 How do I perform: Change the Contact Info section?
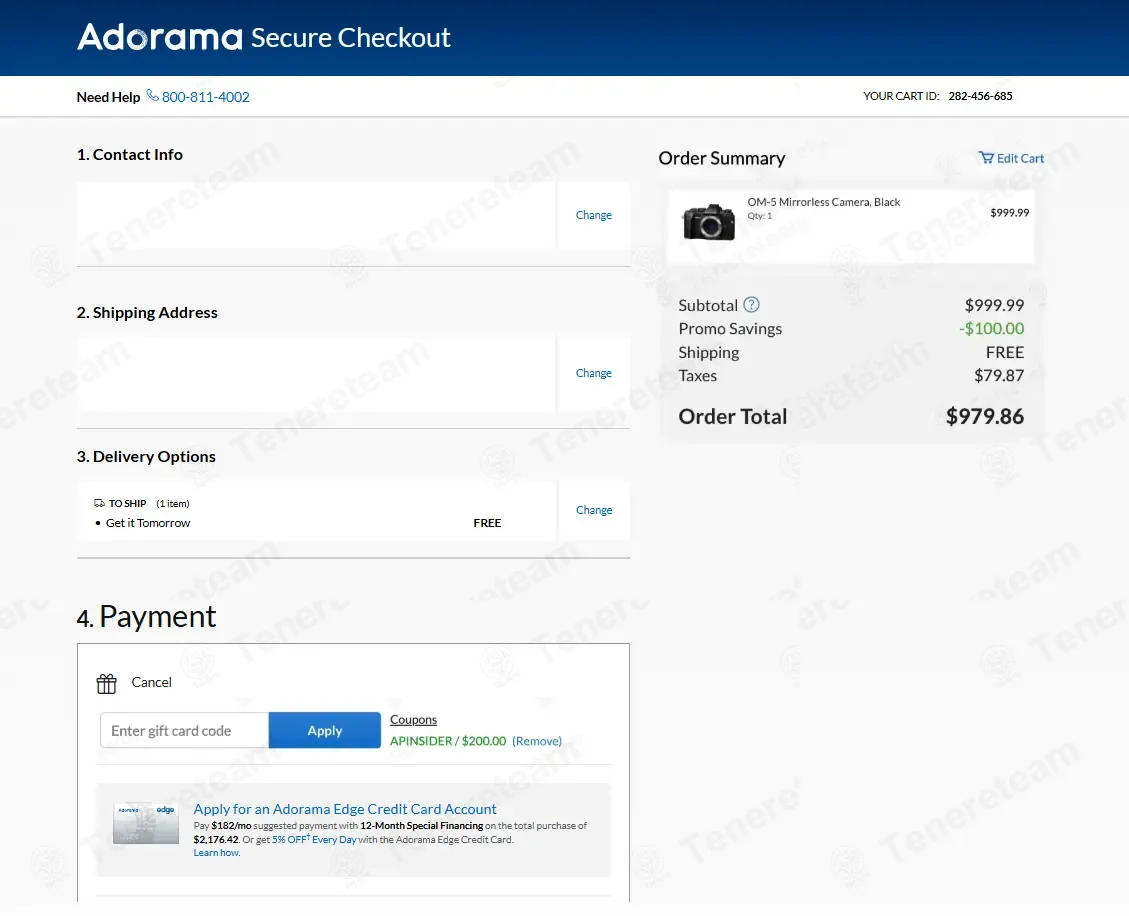(x=594, y=215)
